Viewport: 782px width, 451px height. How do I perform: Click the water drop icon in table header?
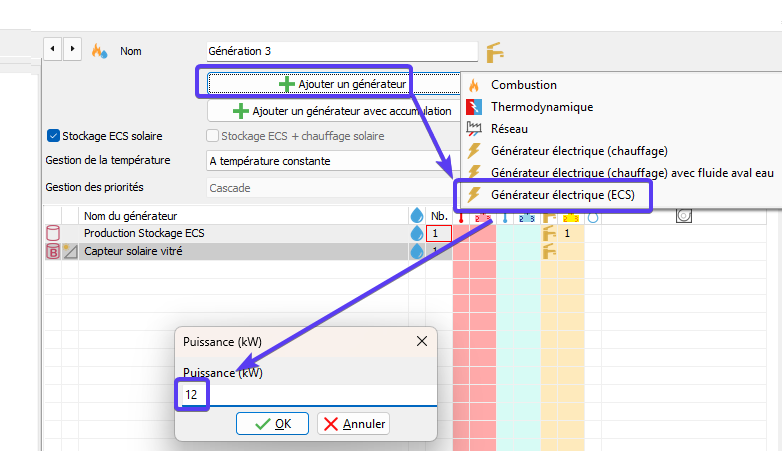pyautogui.click(x=416, y=215)
